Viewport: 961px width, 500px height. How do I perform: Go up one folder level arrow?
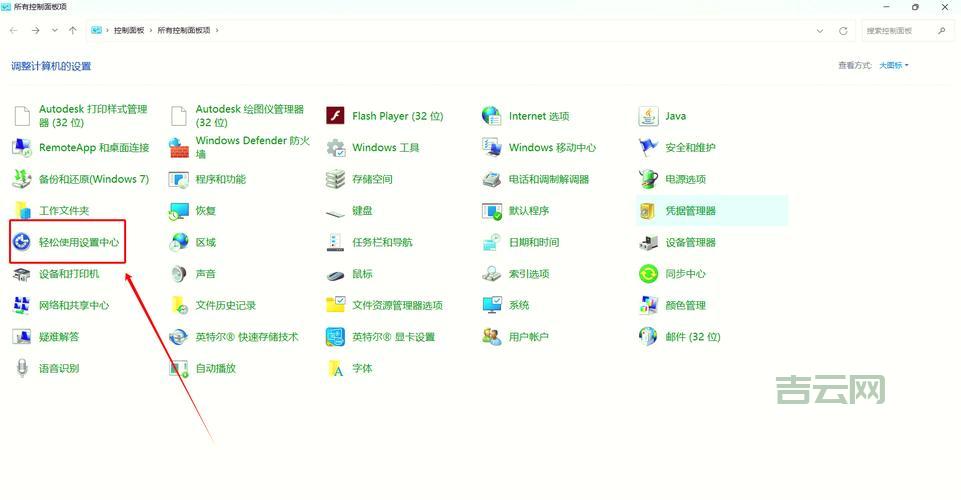click(73, 30)
